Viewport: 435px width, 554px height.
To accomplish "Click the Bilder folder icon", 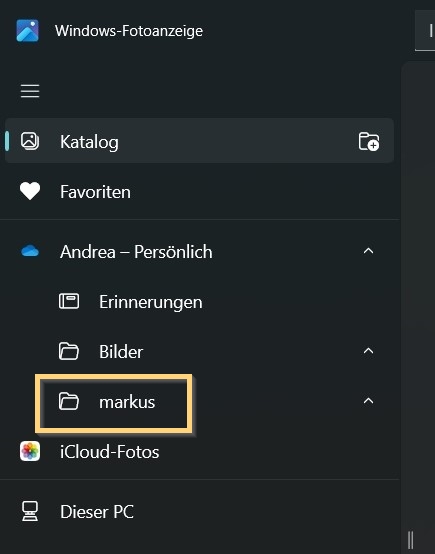I will click(69, 351).
